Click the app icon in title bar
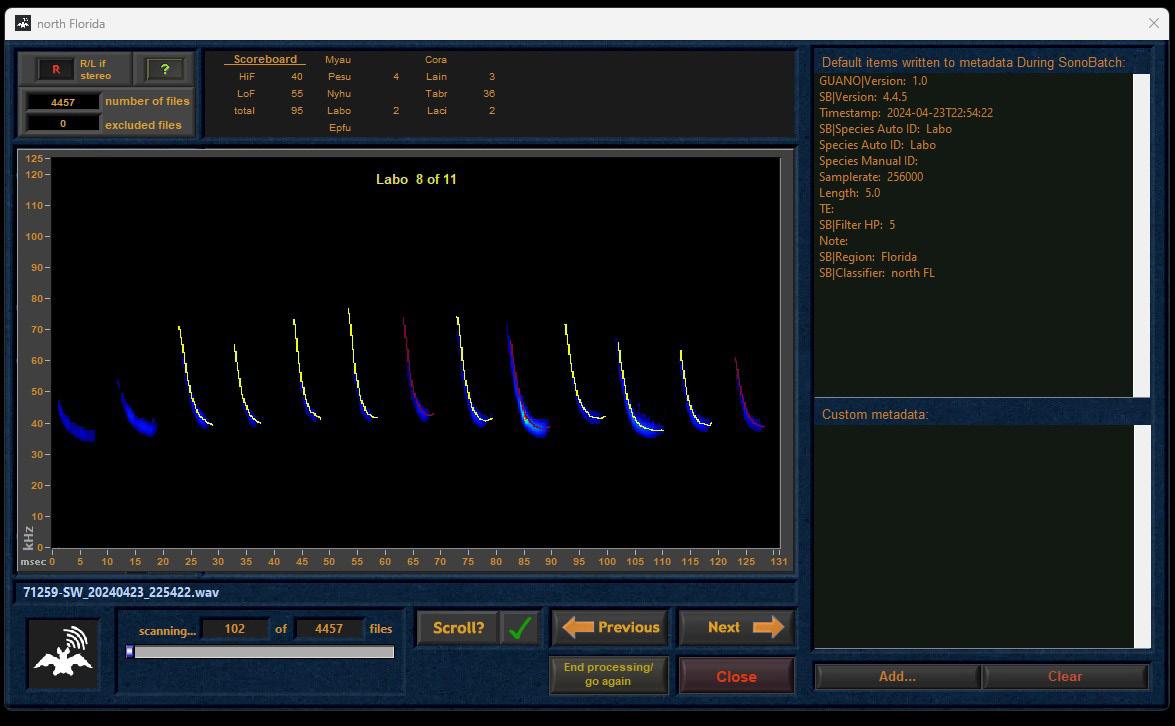This screenshot has width=1175, height=726. coord(22,23)
